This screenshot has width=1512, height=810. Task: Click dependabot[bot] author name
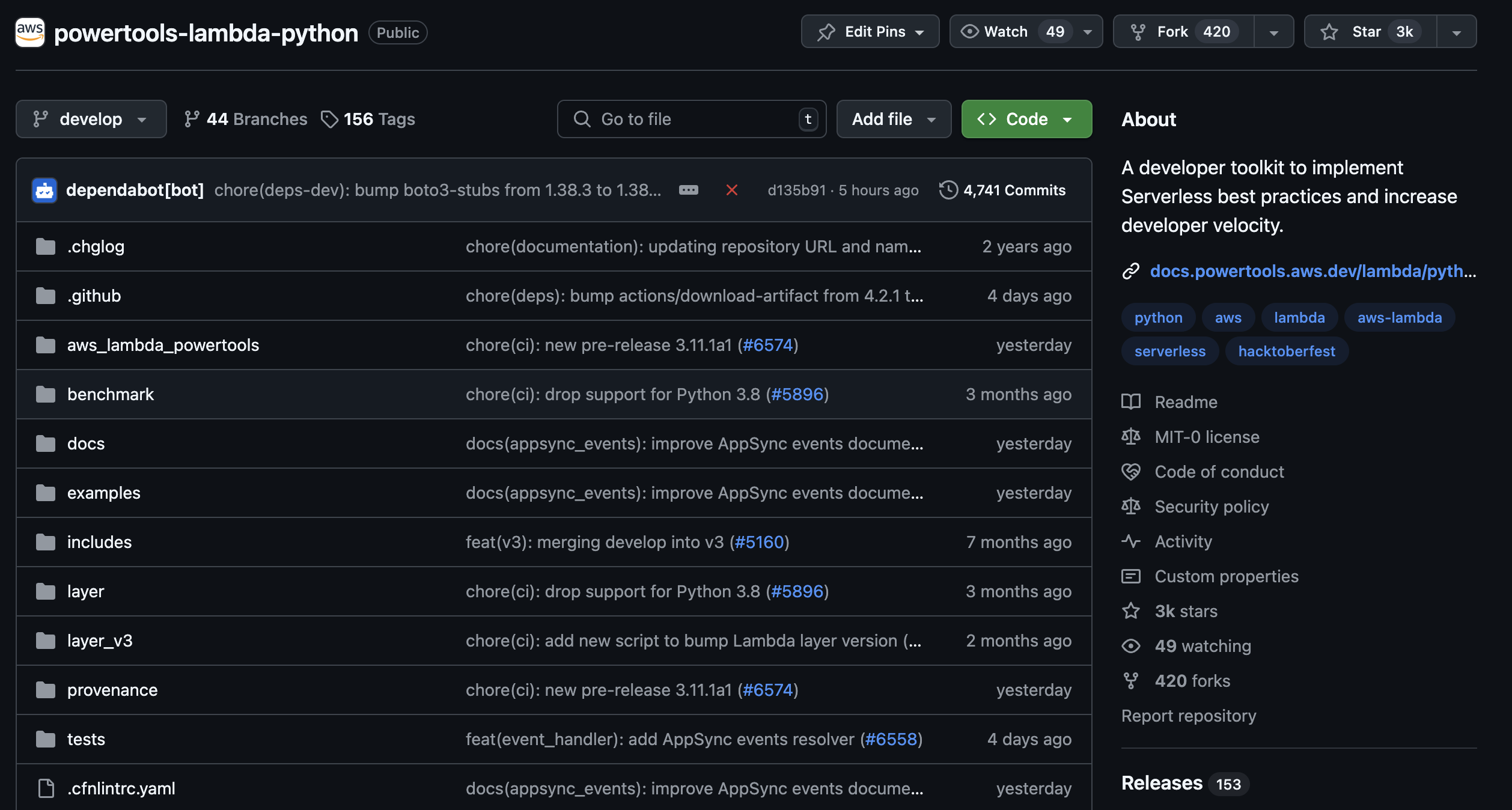click(x=135, y=190)
